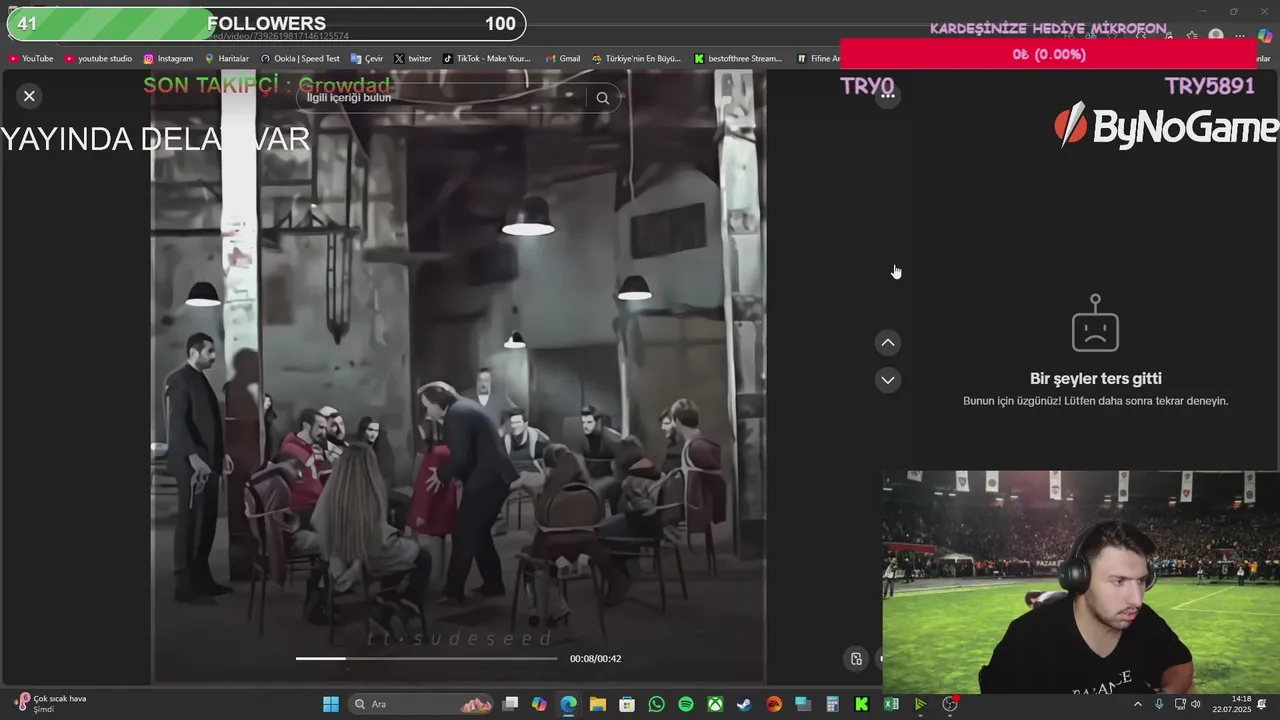
Task: Open the Ookla Speed Test bookmark
Action: pos(300,59)
